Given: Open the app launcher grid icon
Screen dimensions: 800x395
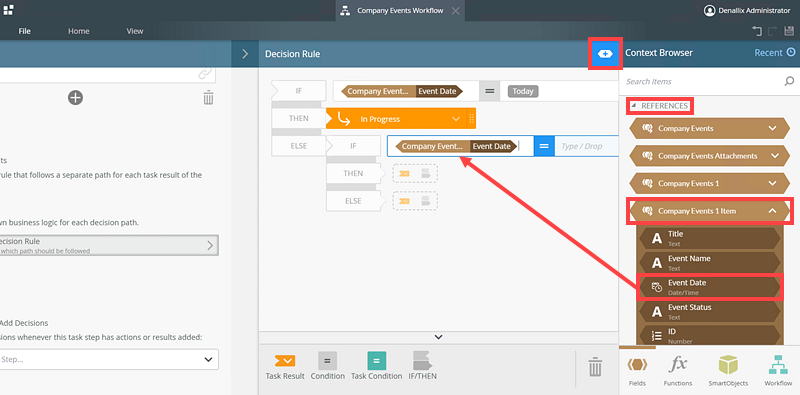Looking at the screenshot, I should pos(8,10).
